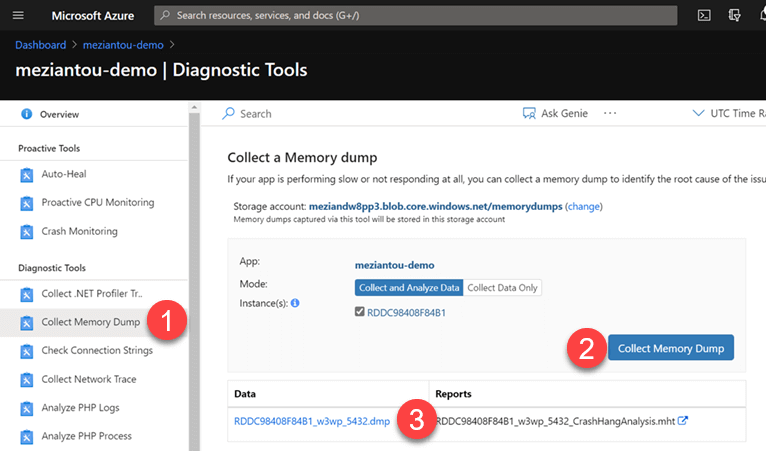The image size is (766, 451).
Task: Uncheck the RDDC98408F84B1 instance checkbox
Action: tap(360, 312)
